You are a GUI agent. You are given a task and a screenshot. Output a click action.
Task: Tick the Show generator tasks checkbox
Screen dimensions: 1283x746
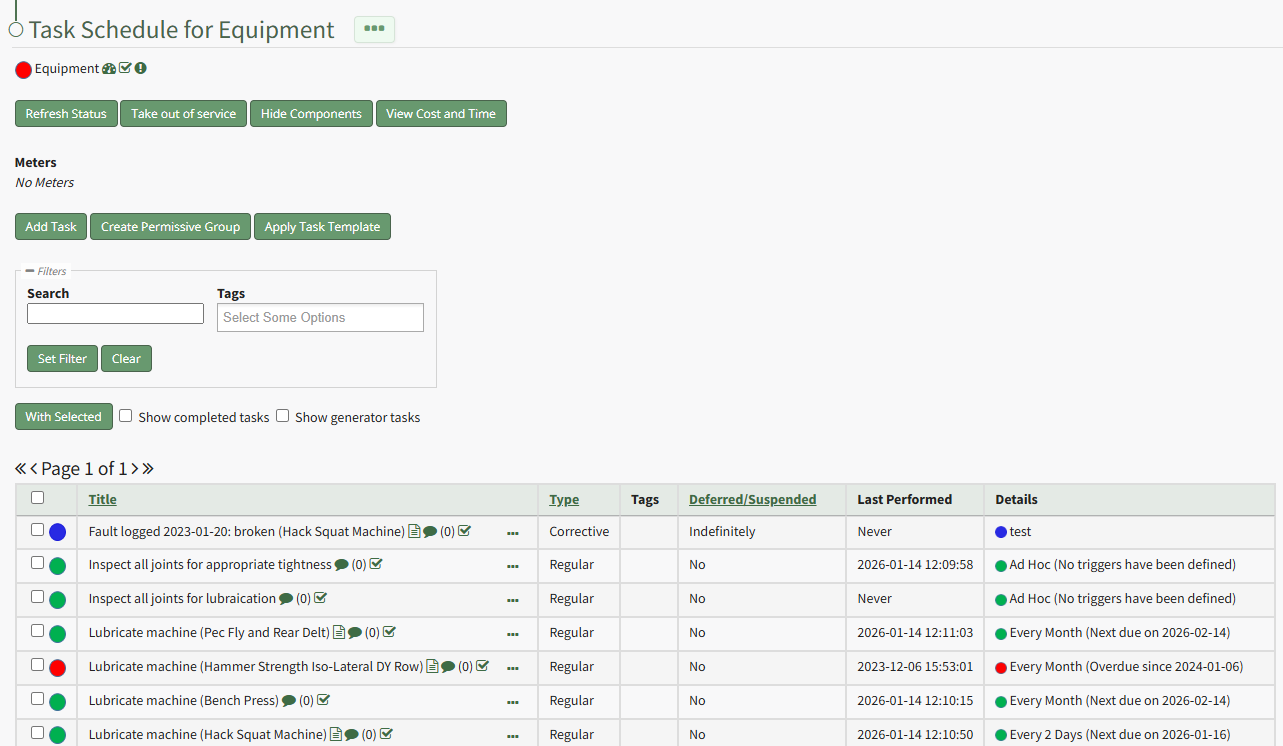[x=283, y=416]
